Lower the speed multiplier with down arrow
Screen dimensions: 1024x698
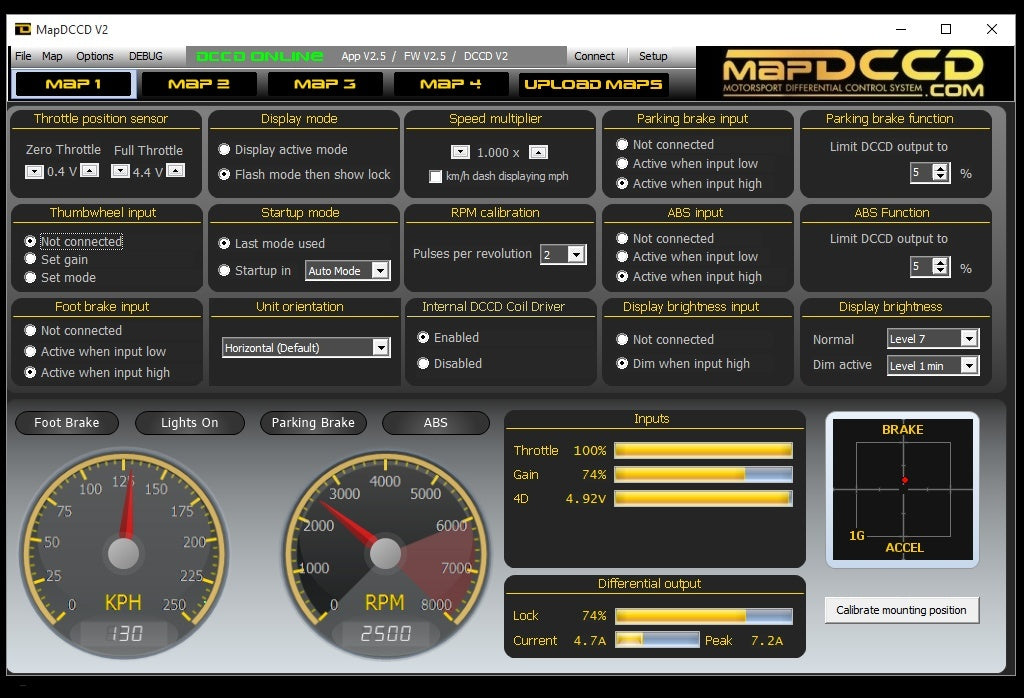click(460, 152)
